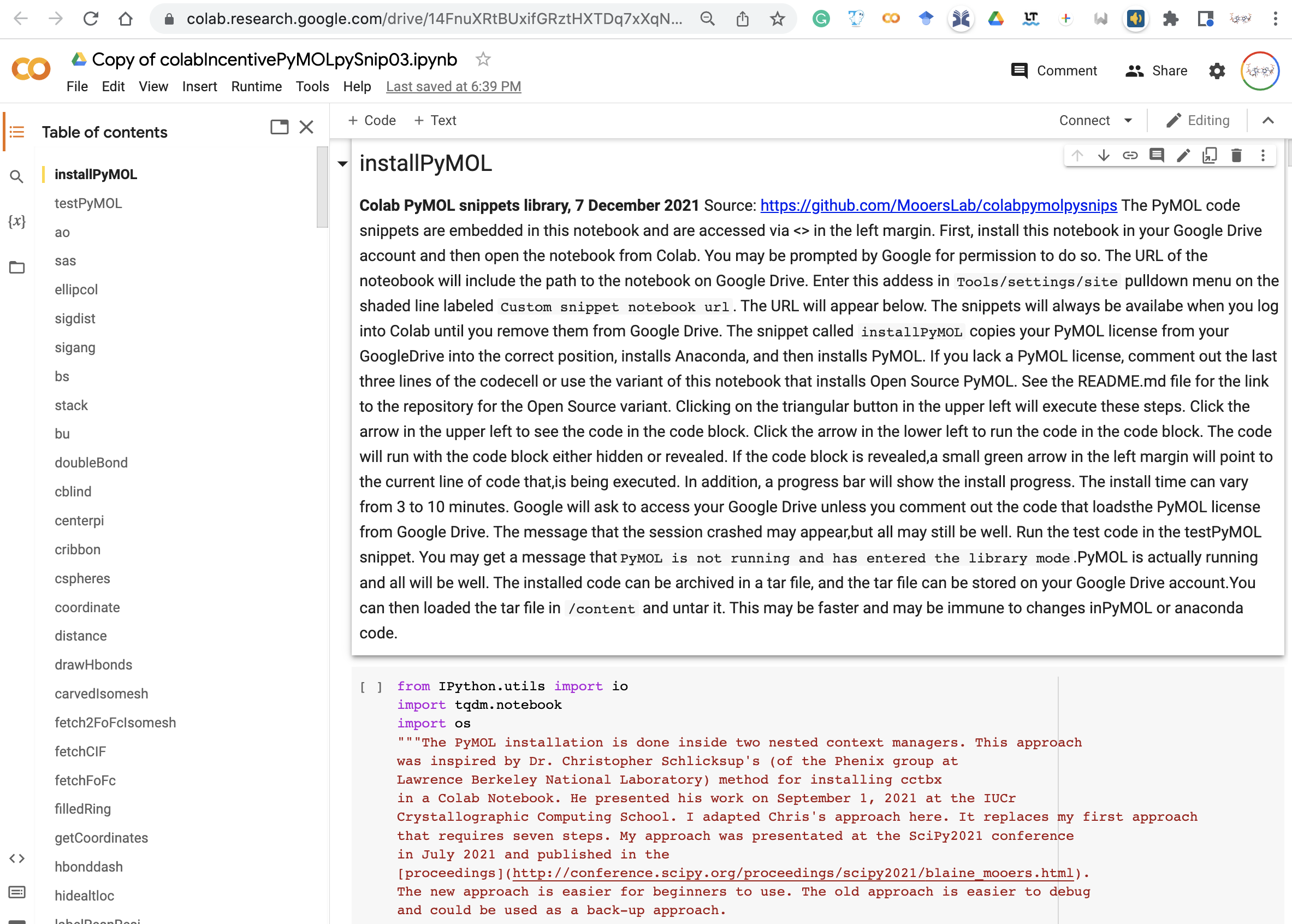
Task: Open the Runtime menu
Action: pyautogui.click(x=256, y=86)
